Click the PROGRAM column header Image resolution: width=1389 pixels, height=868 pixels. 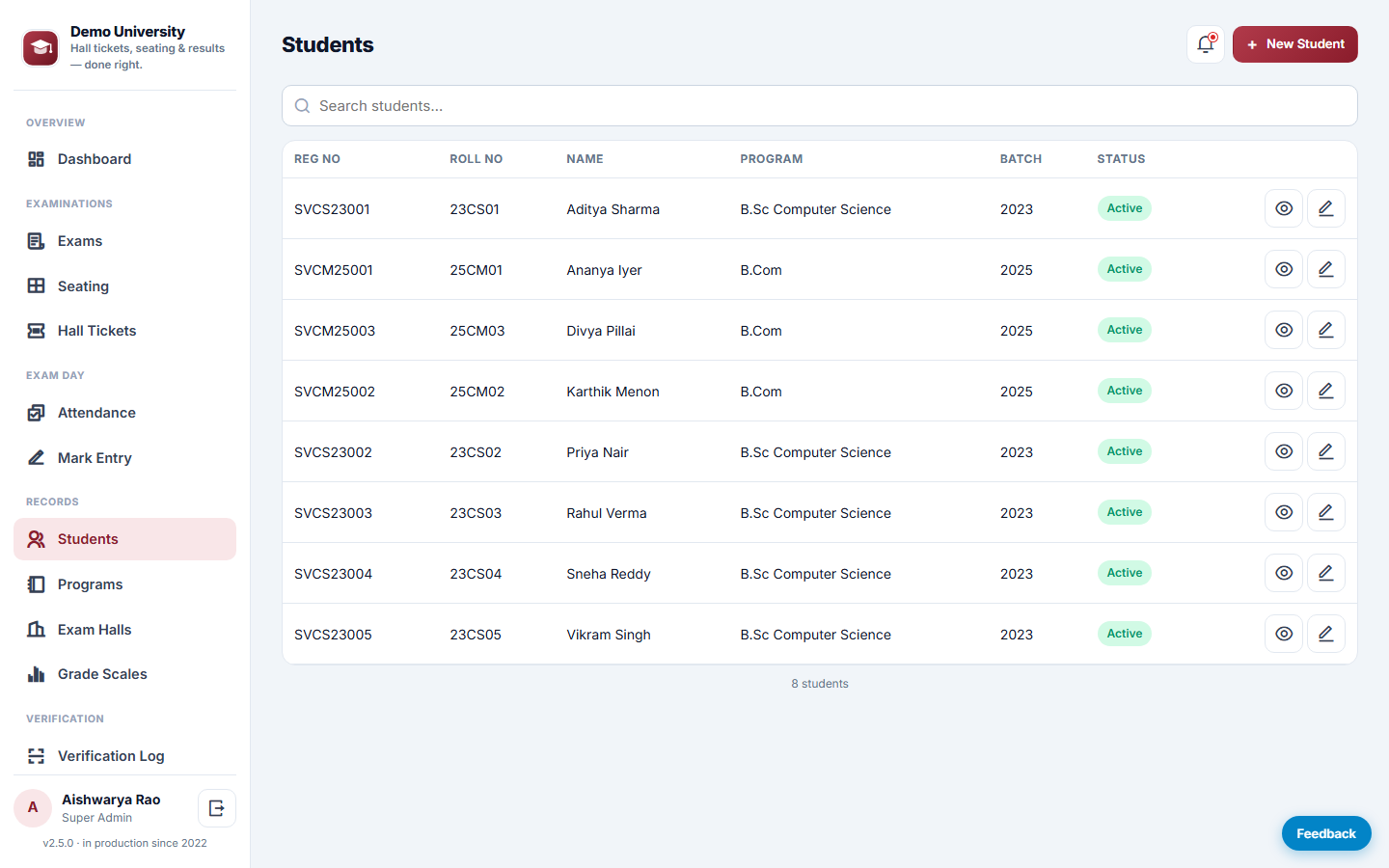772,159
